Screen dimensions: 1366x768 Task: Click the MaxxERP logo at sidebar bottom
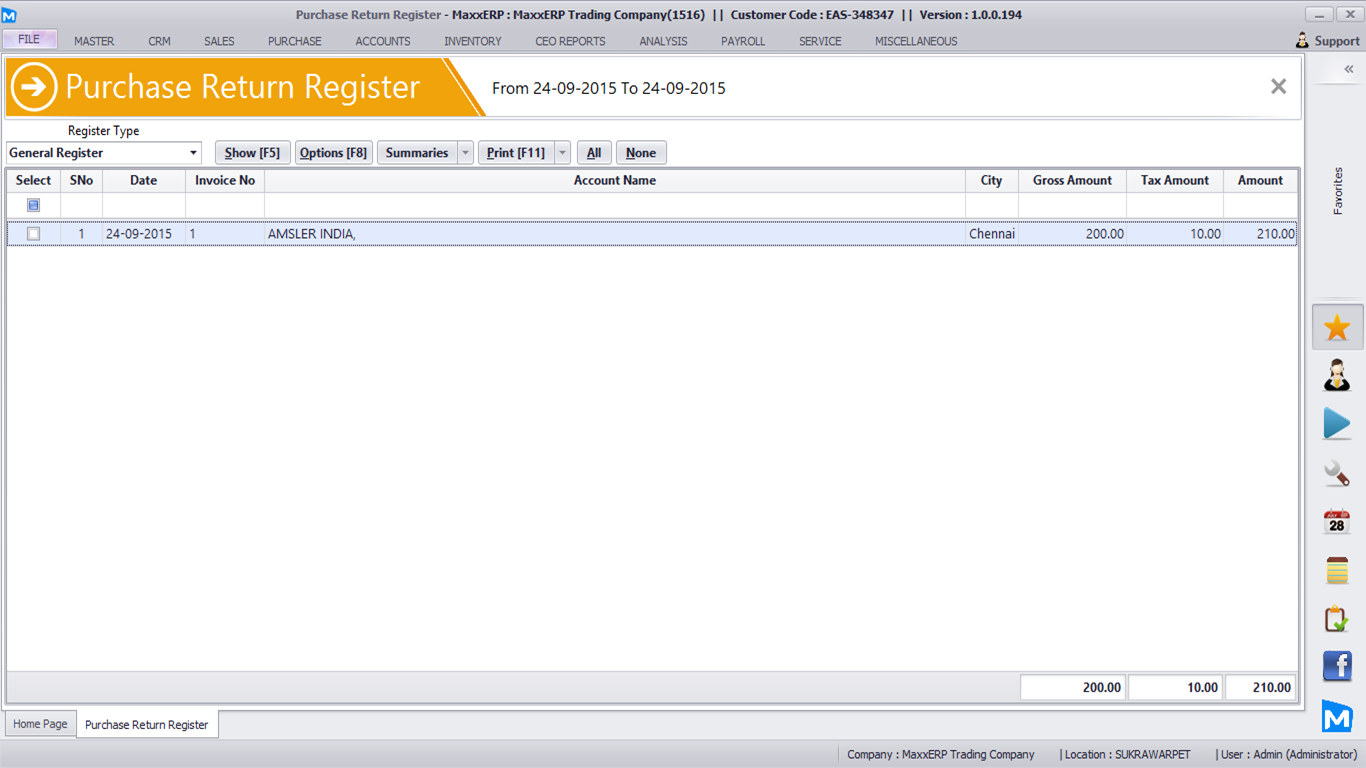(1337, 716)
